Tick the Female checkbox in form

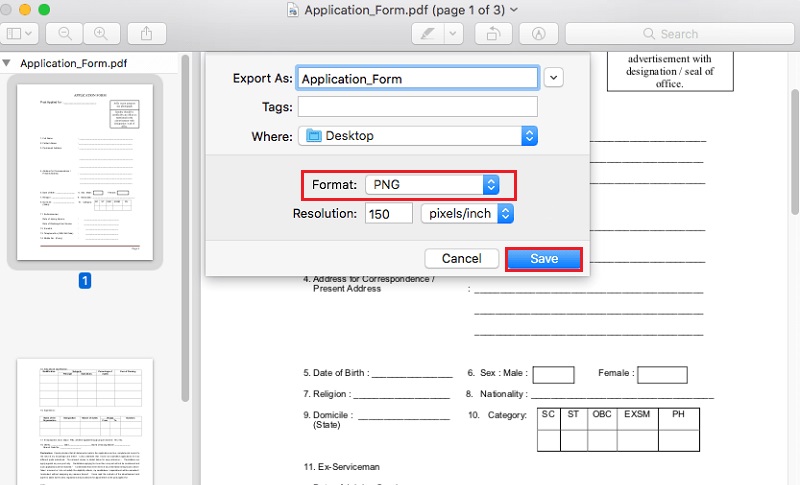click(x=662, y=375)
